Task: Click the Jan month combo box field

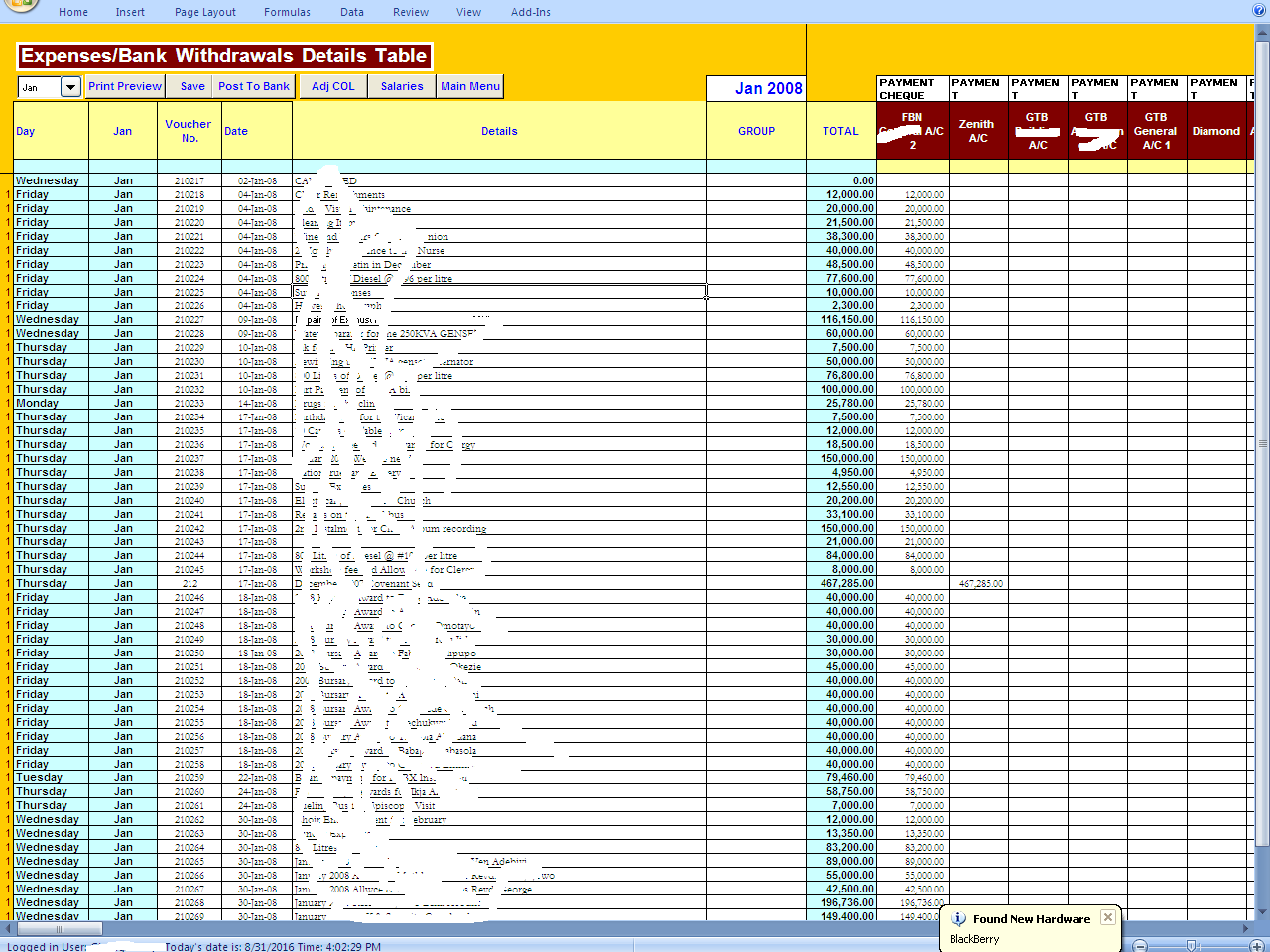Action: (x=40, y=87)
